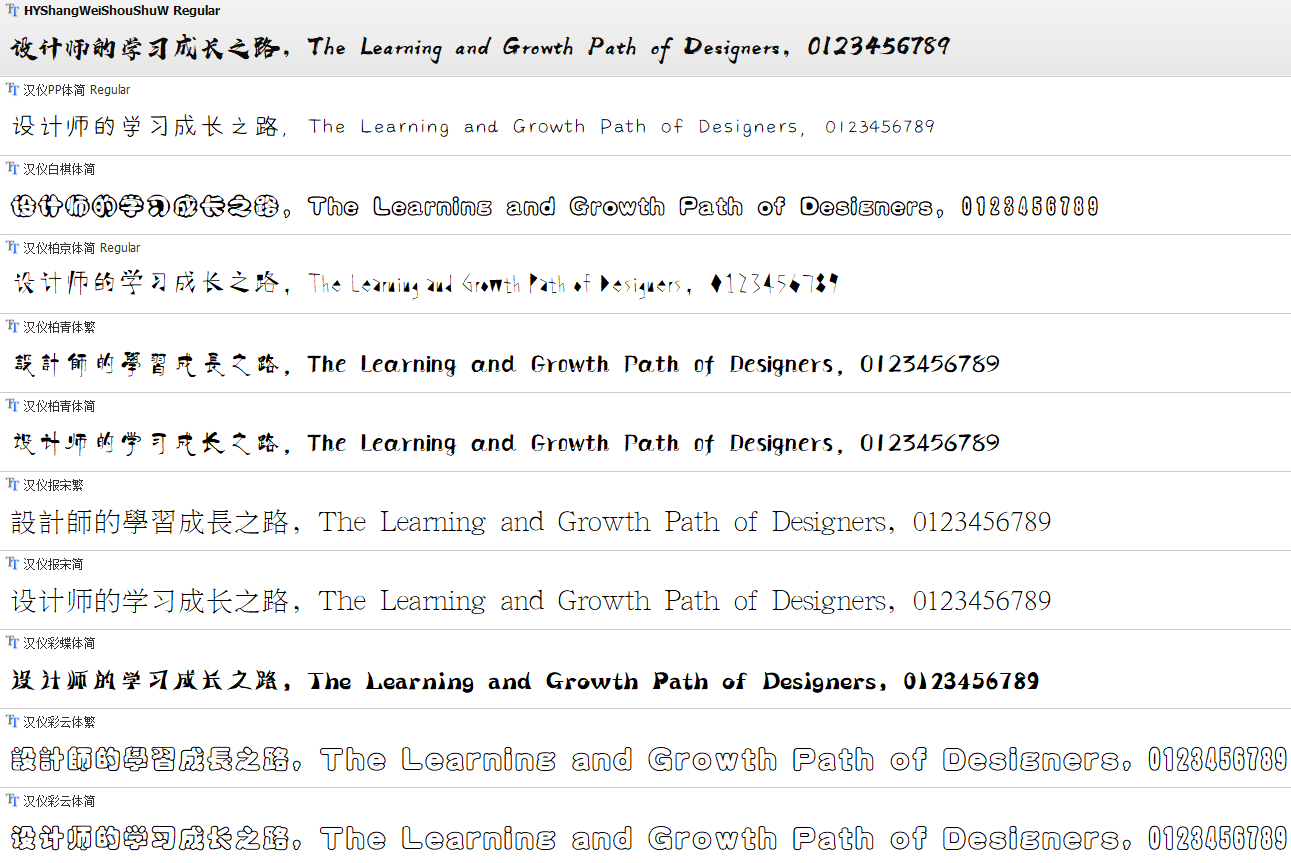This screenshot has width=1291, height=863.
Task: Click the TT icon beside 汉仪报宋繁
Action: tap(12, 485)
